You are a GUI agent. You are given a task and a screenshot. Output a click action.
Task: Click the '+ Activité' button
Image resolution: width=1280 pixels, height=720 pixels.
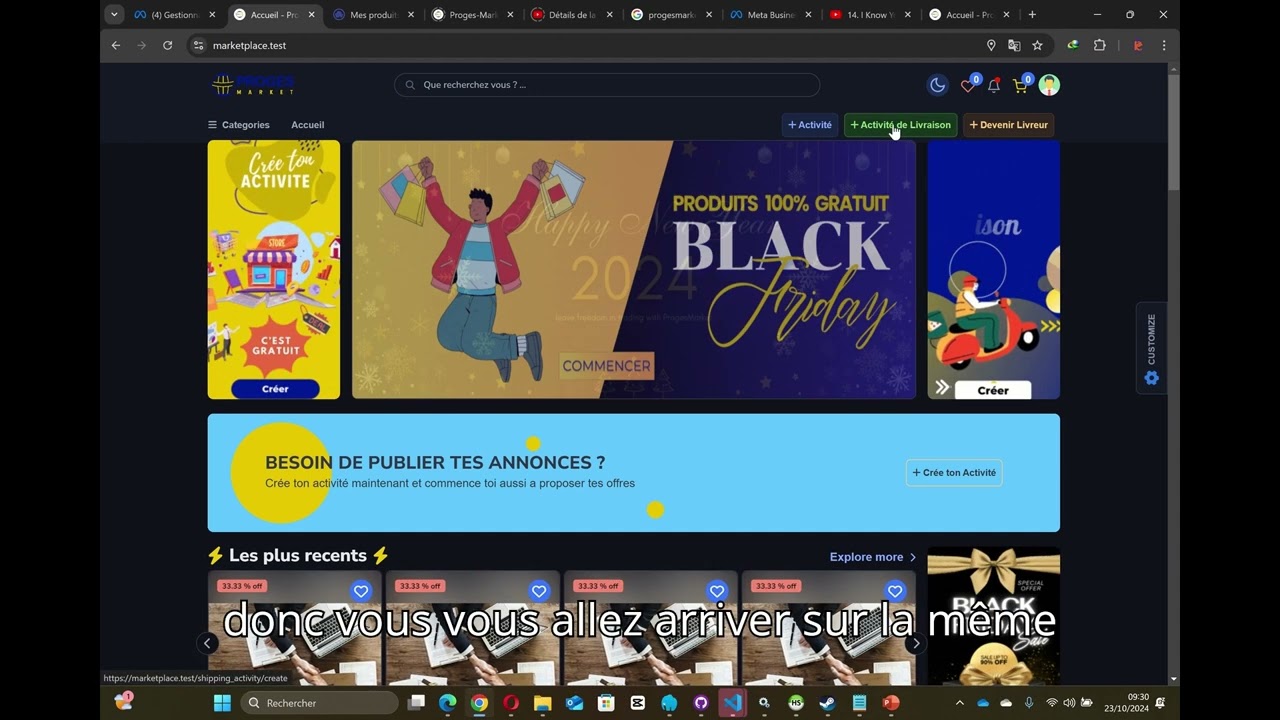(x=810, y=125)
